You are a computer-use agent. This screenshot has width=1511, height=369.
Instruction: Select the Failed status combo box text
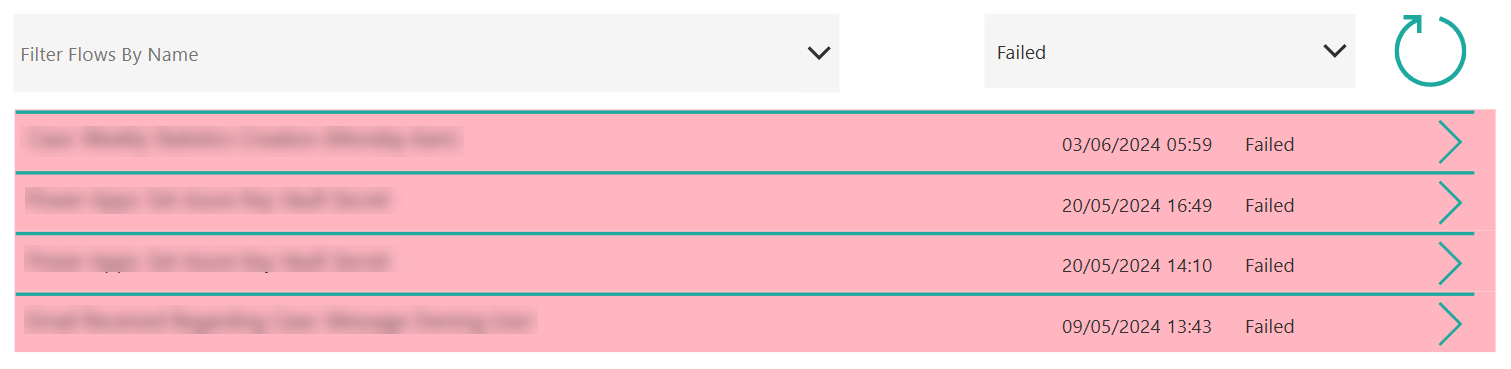click(1021, 53)
